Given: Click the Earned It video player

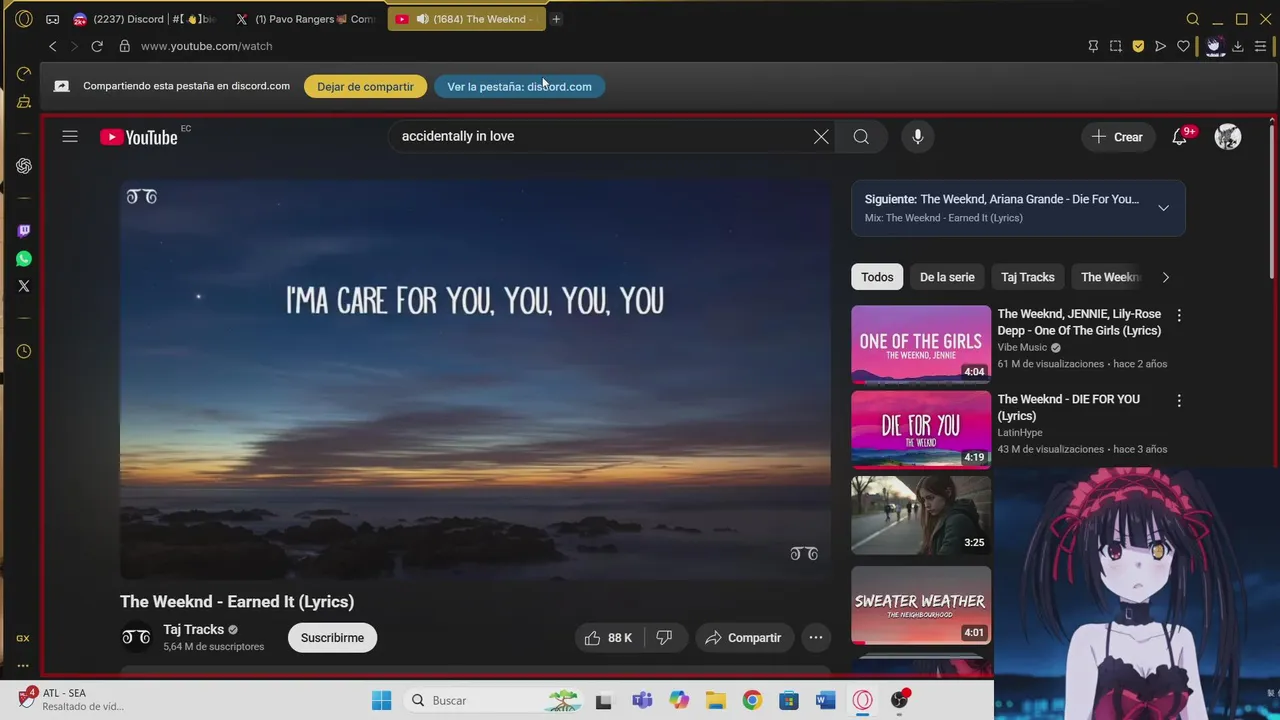Looking at the screenshot, I should click(475, 380).
